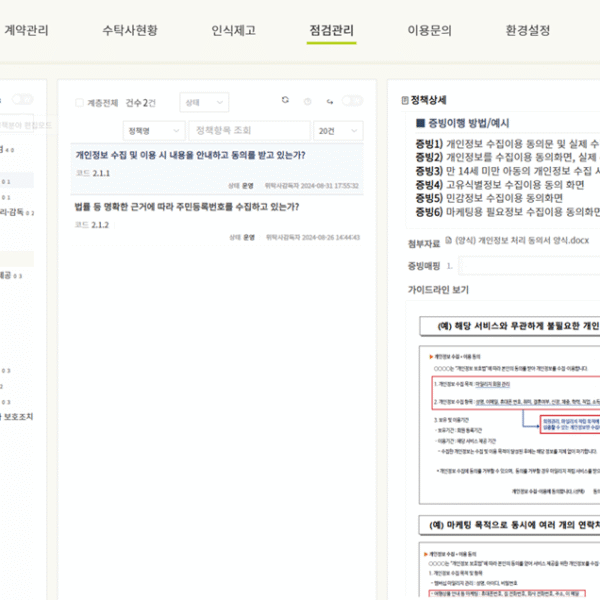
Task: Click the 정책항목 조회 search field
Action: pyautogui.click(x=248, y=131)
